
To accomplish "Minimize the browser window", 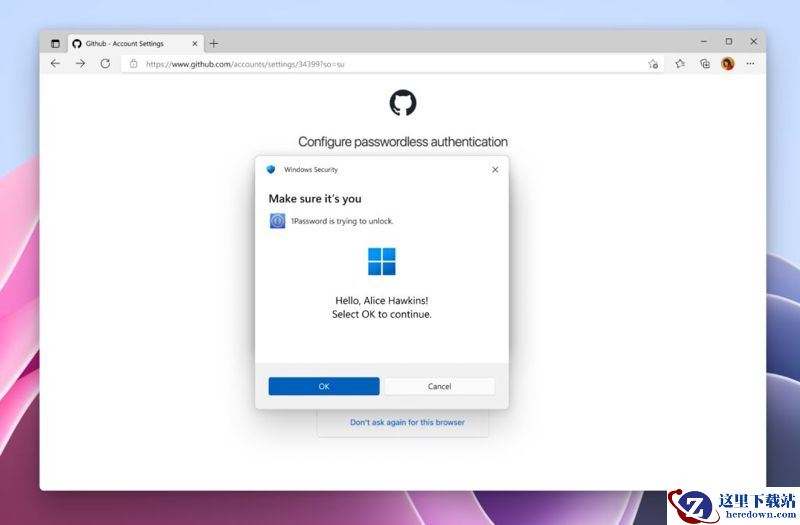I will point(704,41).
